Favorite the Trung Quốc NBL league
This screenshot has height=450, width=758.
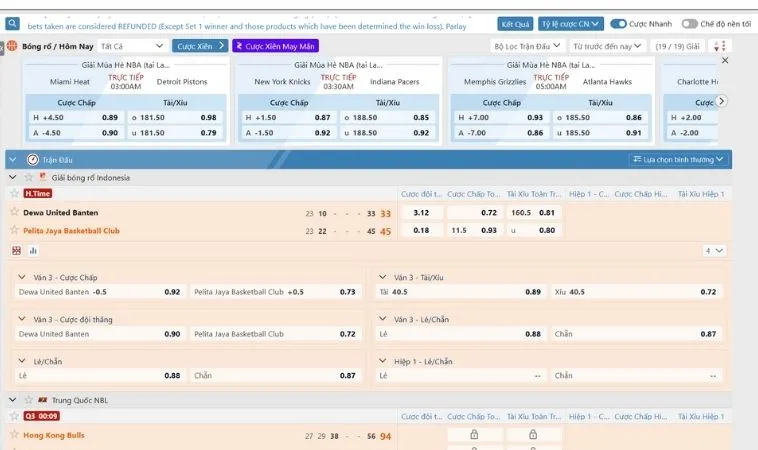point(29,400)
